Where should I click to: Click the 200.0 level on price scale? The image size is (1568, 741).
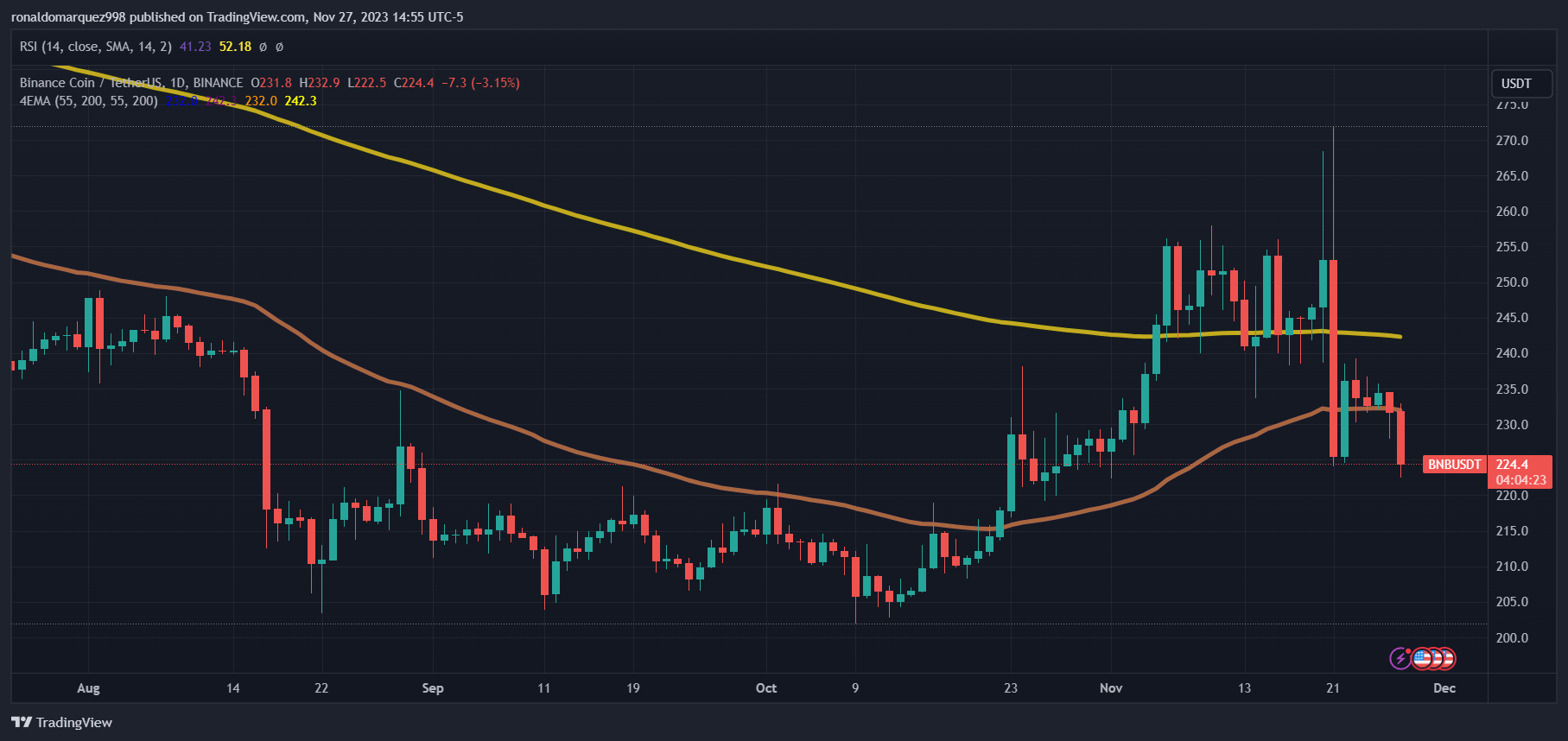[1512, 638]
